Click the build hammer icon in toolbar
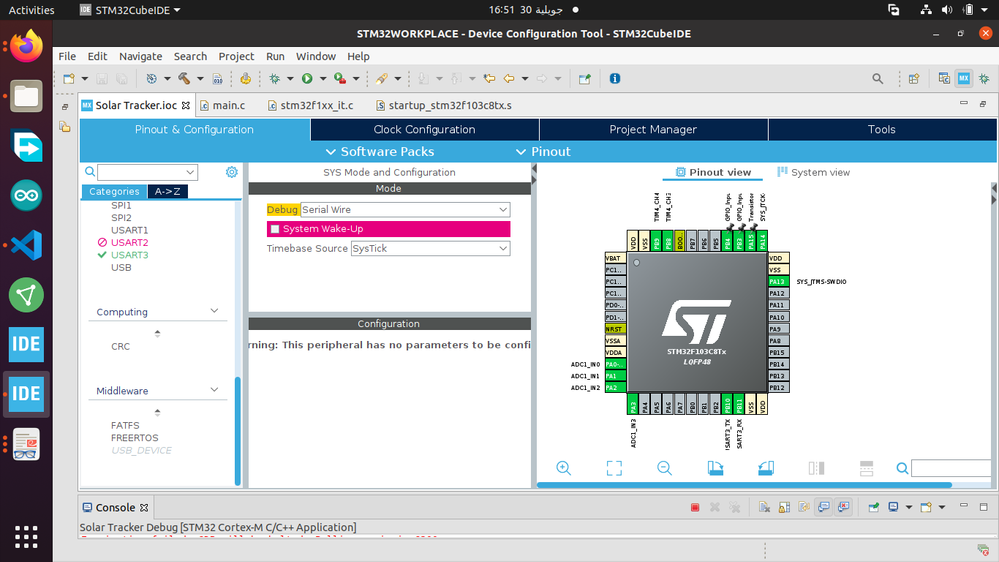Image resolution: width=999 pixels, height=562 pixels. click(184, 78)
